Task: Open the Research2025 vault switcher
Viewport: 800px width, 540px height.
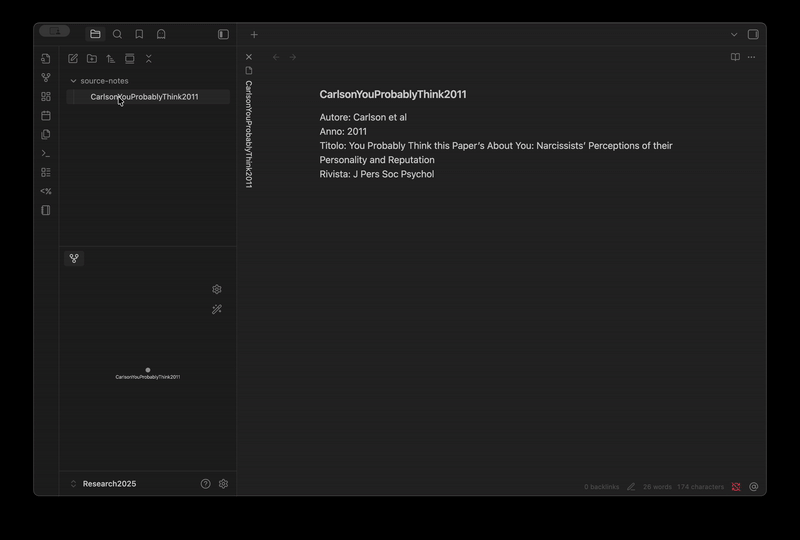Action: coord(109,484)
